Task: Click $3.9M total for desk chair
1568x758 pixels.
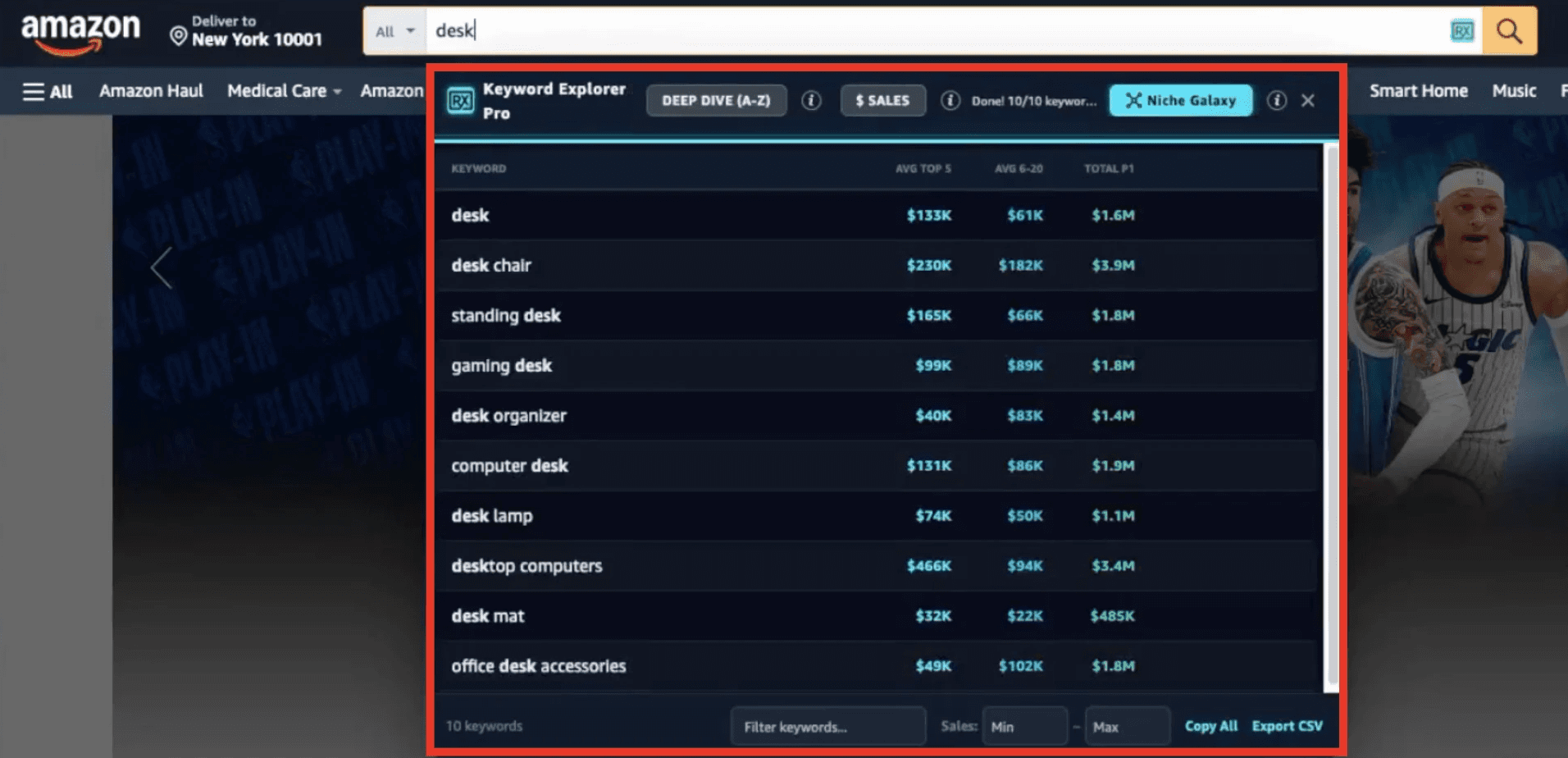Action: [1113, 265]
